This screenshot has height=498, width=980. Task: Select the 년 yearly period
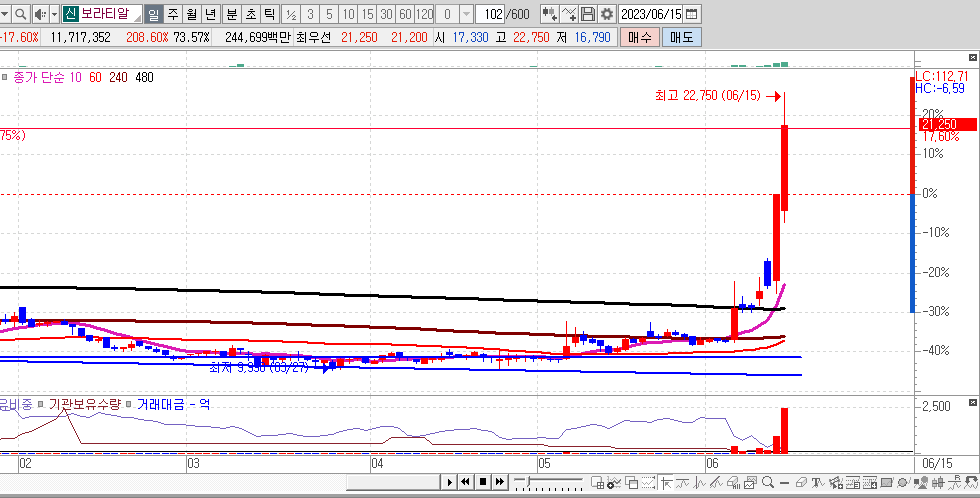click(x=210, y=14)
